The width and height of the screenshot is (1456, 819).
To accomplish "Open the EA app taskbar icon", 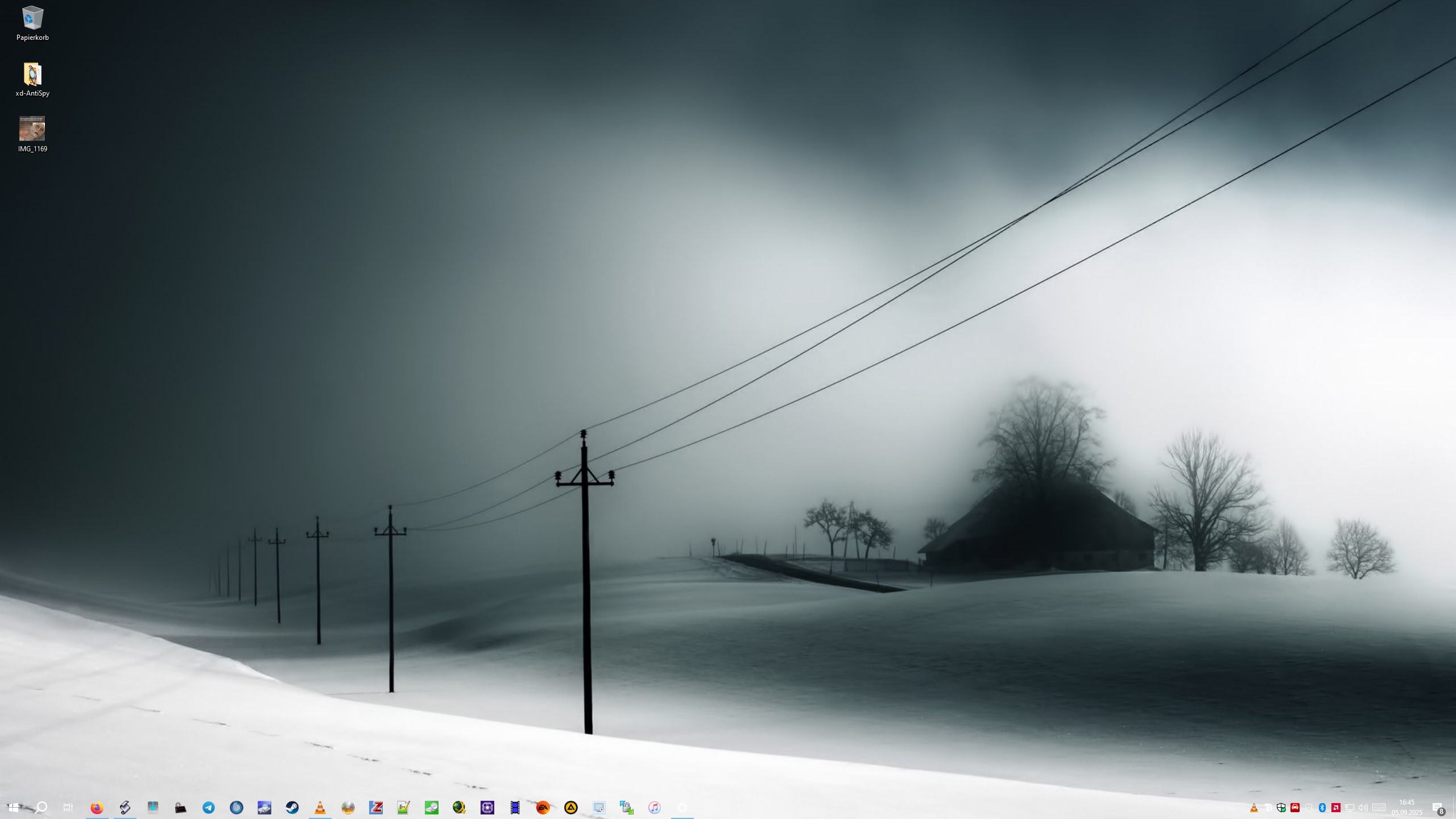I will (x=543, y=807).
